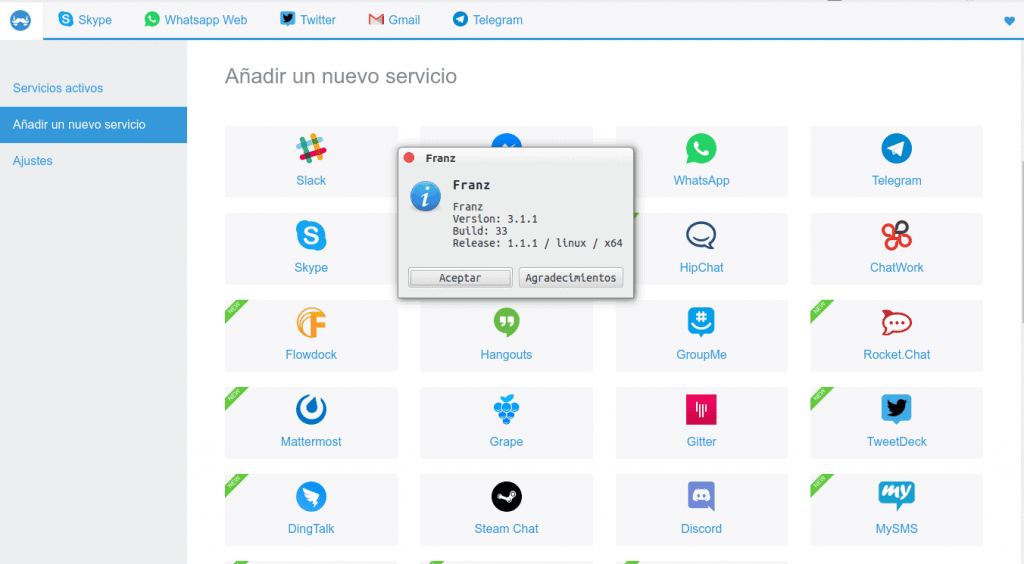Select the Discord service icon
This screenshot has height=564, width=1024.
click(x=701, y=497)
